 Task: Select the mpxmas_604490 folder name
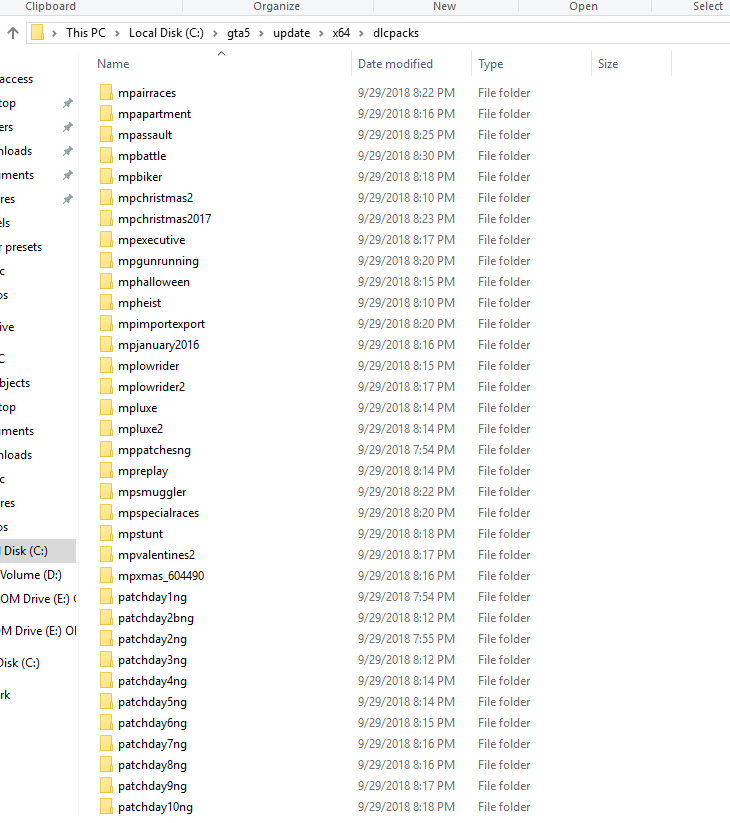tap(161, 576)
